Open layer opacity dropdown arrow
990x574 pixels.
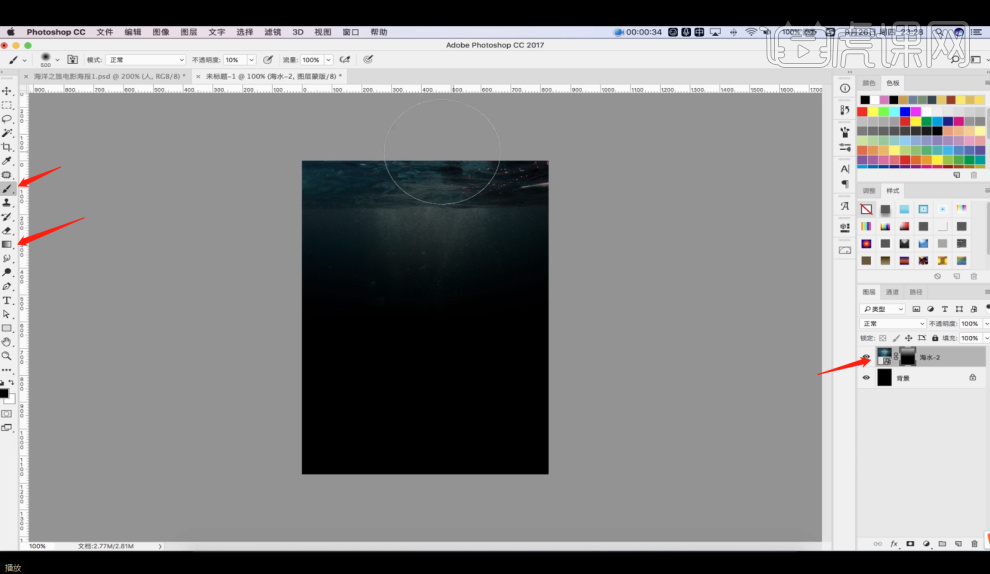tap(986, 323)
